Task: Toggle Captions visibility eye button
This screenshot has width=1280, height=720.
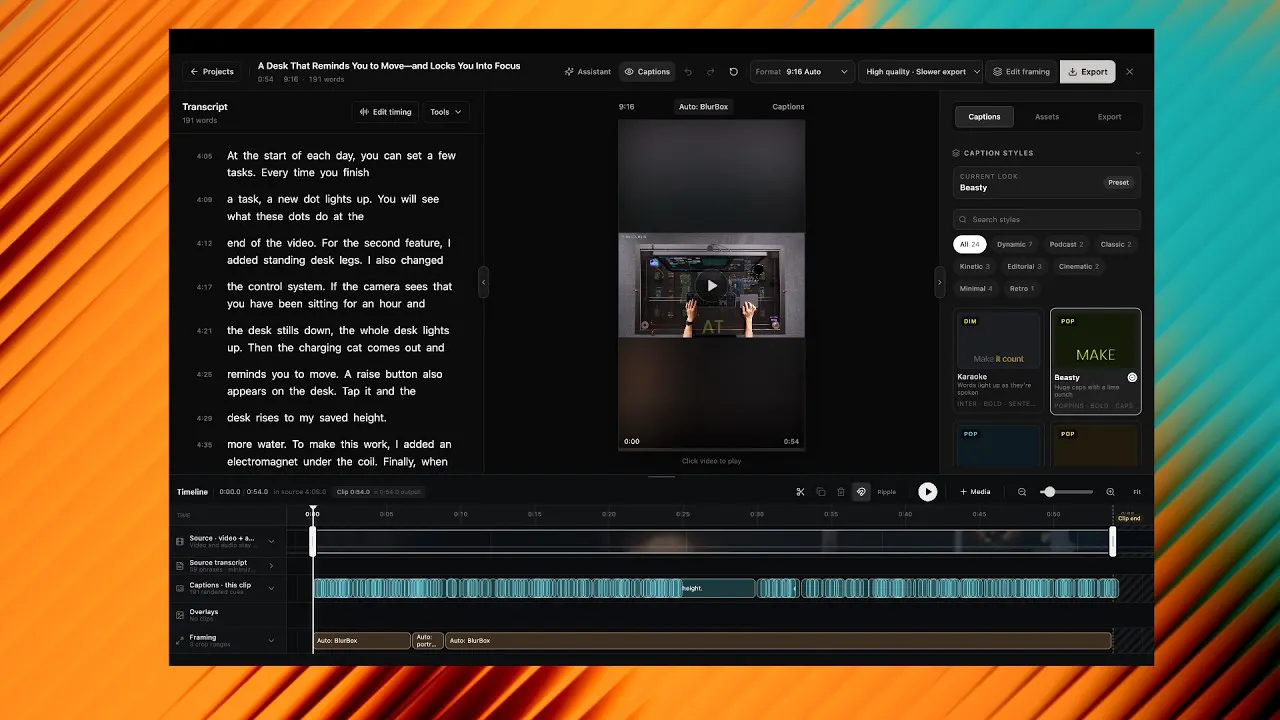Action: 647,72
